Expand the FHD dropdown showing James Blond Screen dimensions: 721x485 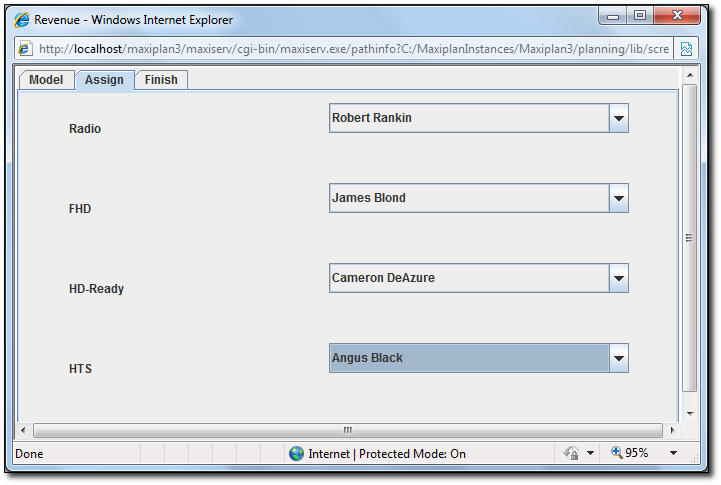(x=618, y=198)
